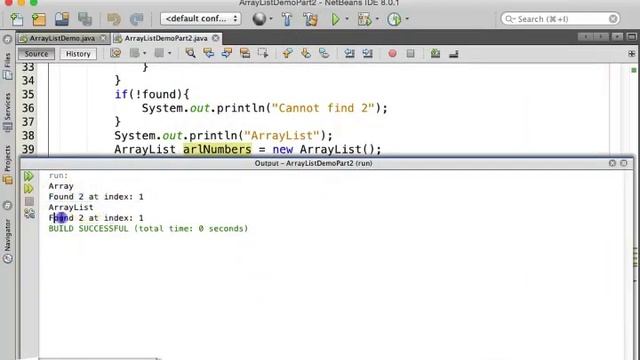Click Next Bookmark icon
The width and height of the screenshot is (640, 360).
[x=306, y=53]
